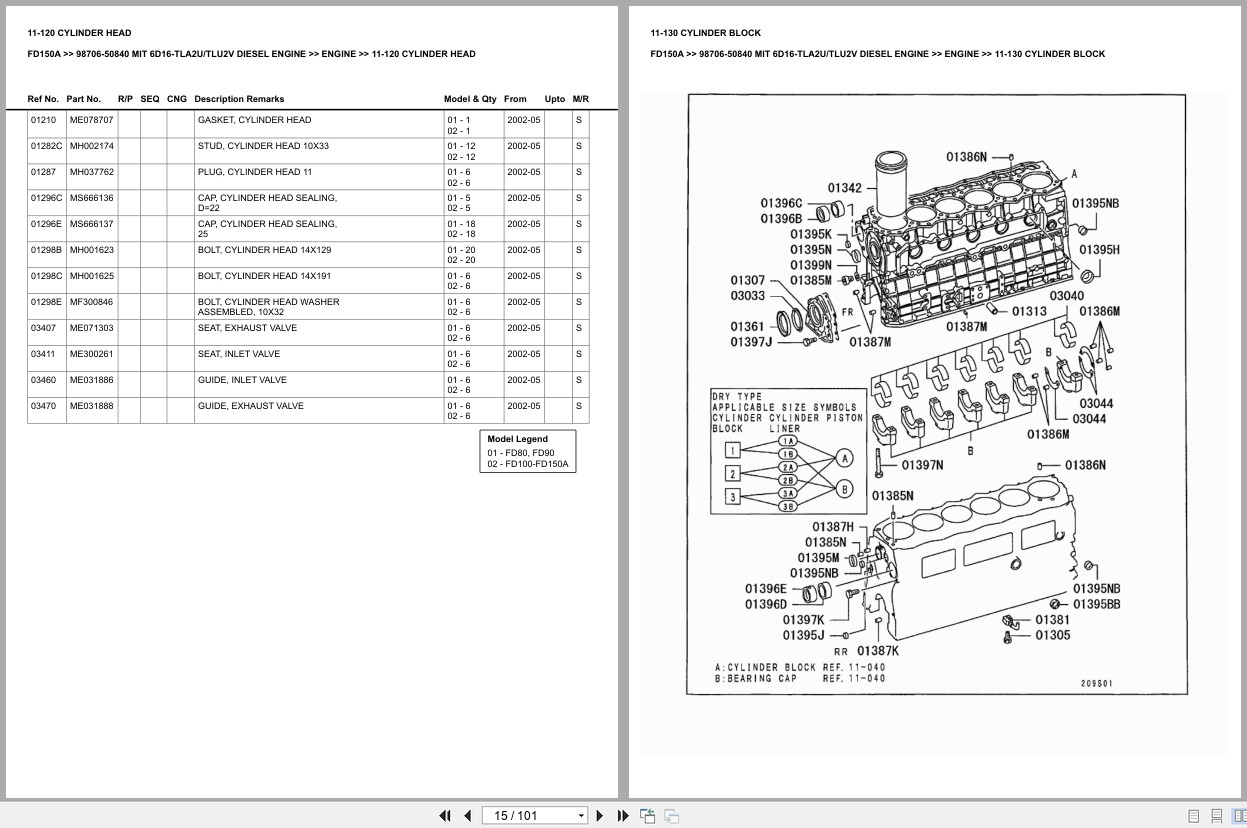The image size is (1247, 828).
Task: Click diagram label 01313
Action: pos(1029,311)
